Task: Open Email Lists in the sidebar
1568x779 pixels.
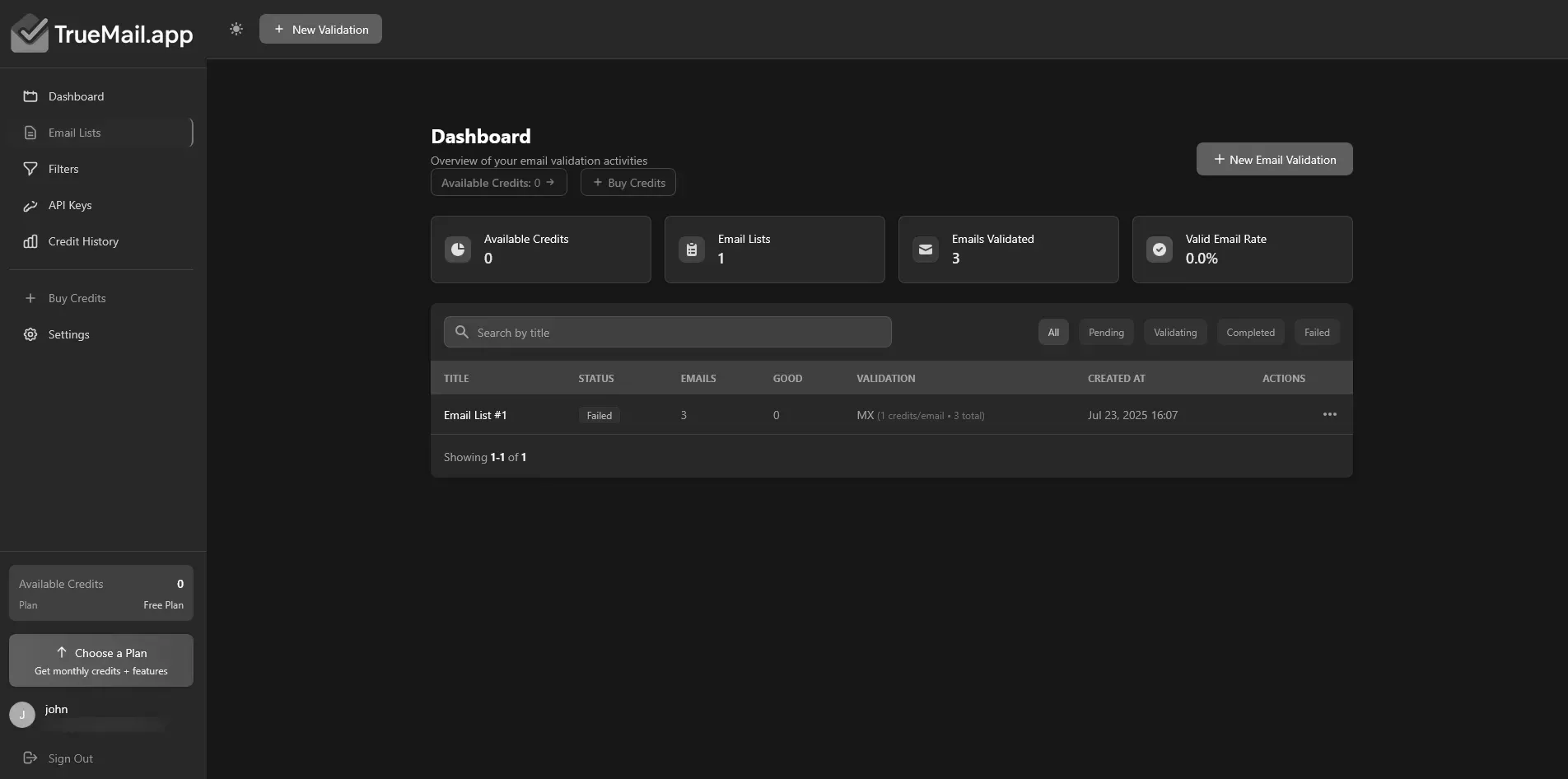Action: (x=100, y=133)
